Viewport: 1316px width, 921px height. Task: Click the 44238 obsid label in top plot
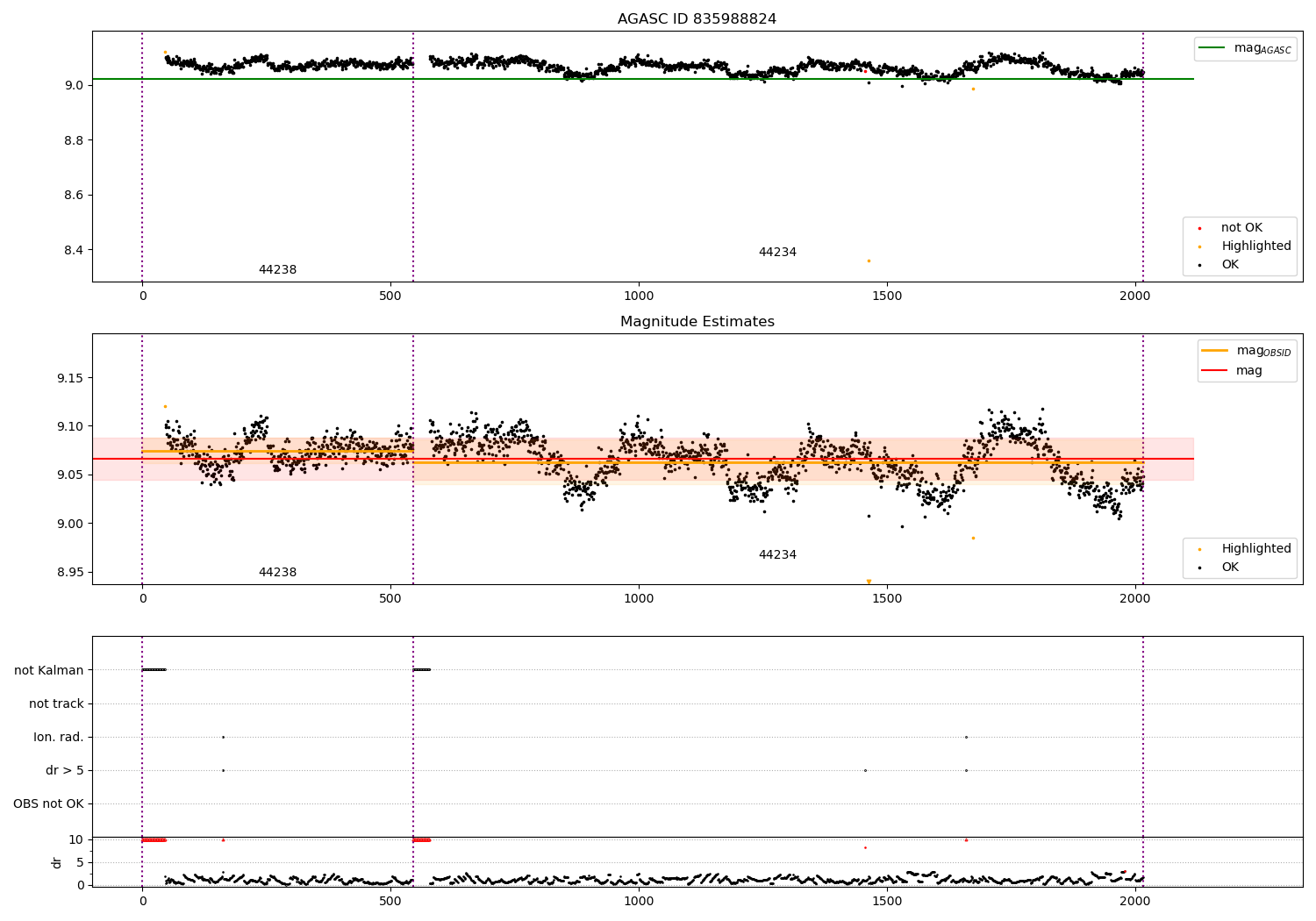(x=277, y=269)
